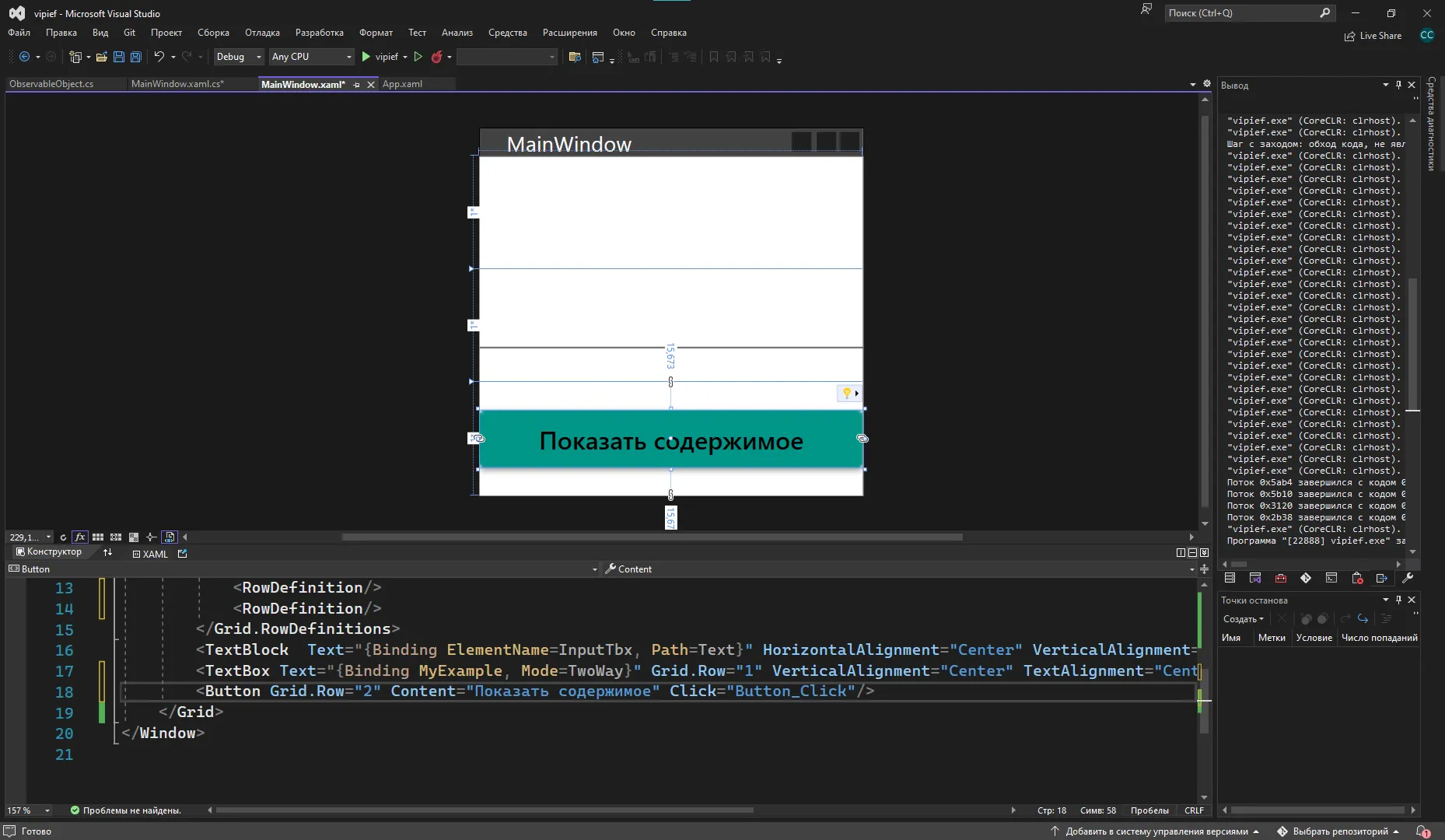Open the Создать breakpoint dropdown
This screenshot has height=840, width=1445.
1243,619
